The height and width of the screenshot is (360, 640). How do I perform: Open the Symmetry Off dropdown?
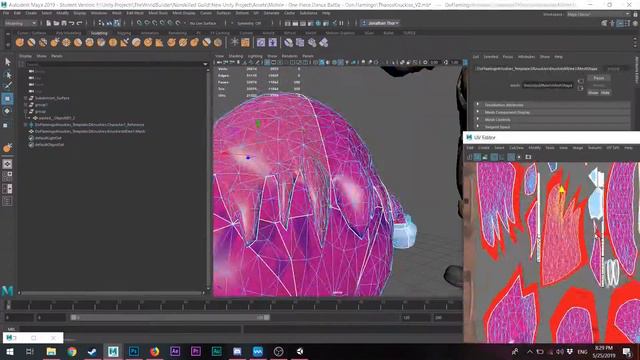[249, 23]
